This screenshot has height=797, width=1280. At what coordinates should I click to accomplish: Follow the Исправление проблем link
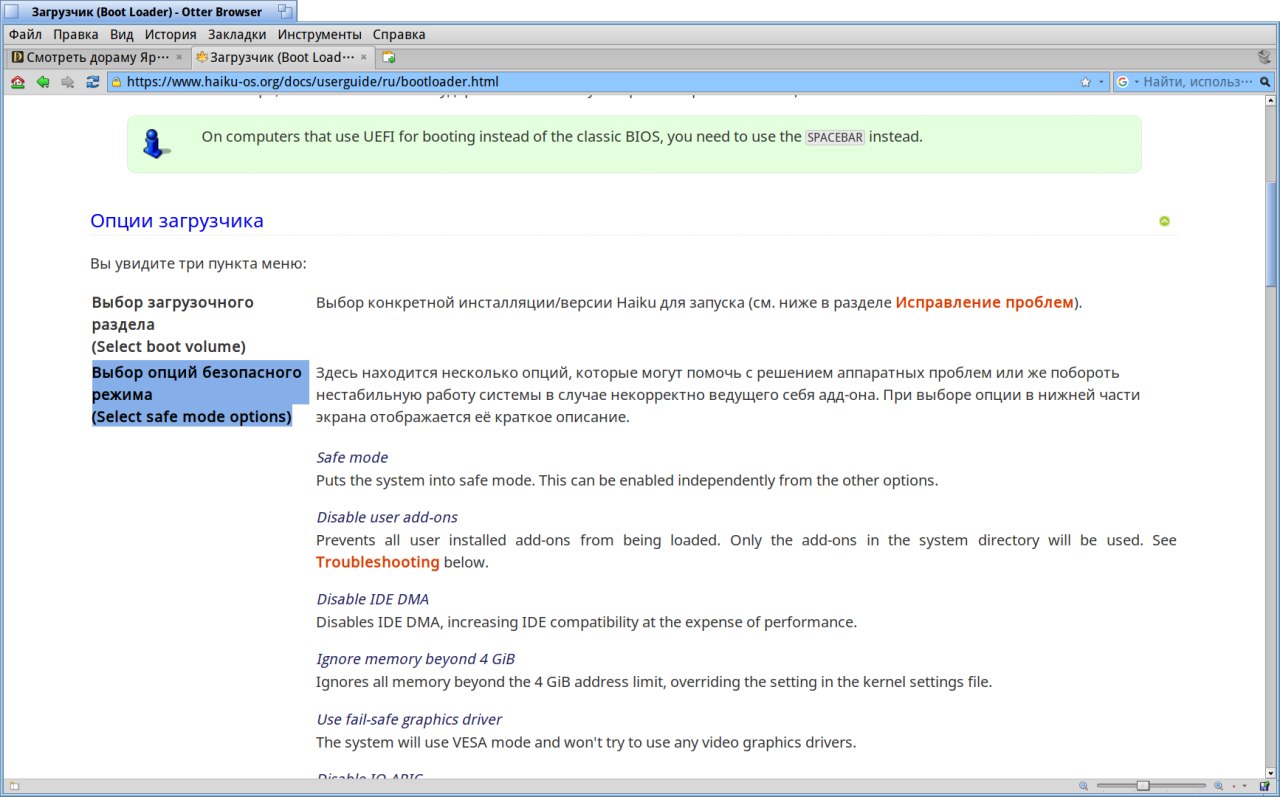984,302
